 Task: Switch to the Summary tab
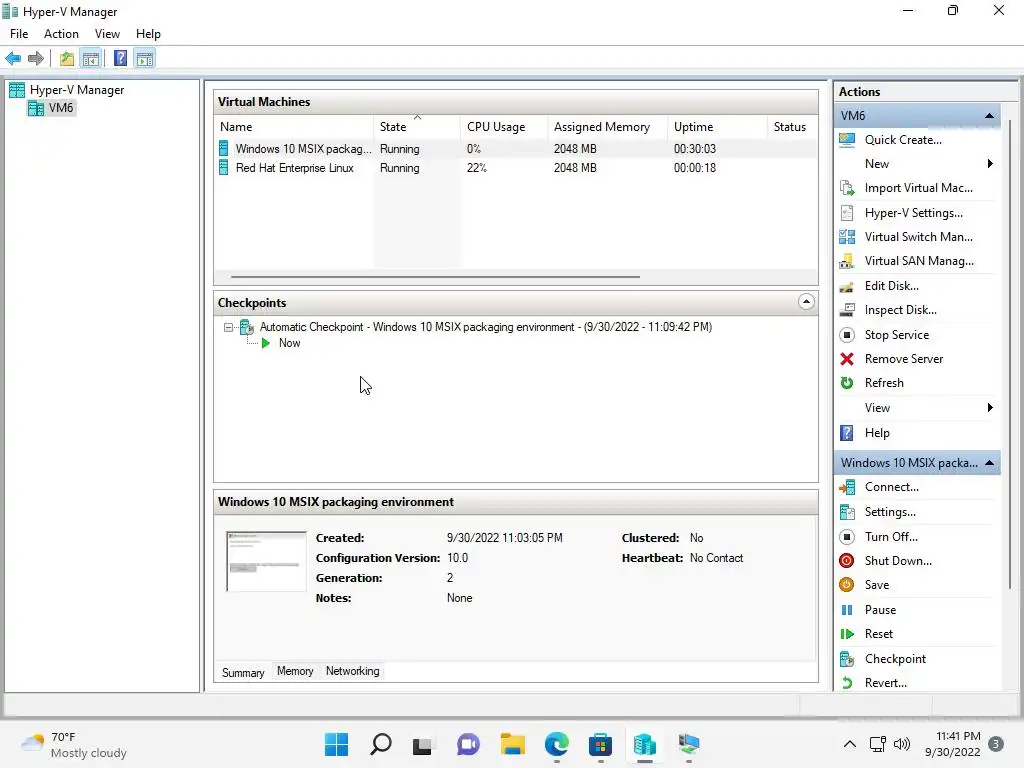click(x=243, y=673)
